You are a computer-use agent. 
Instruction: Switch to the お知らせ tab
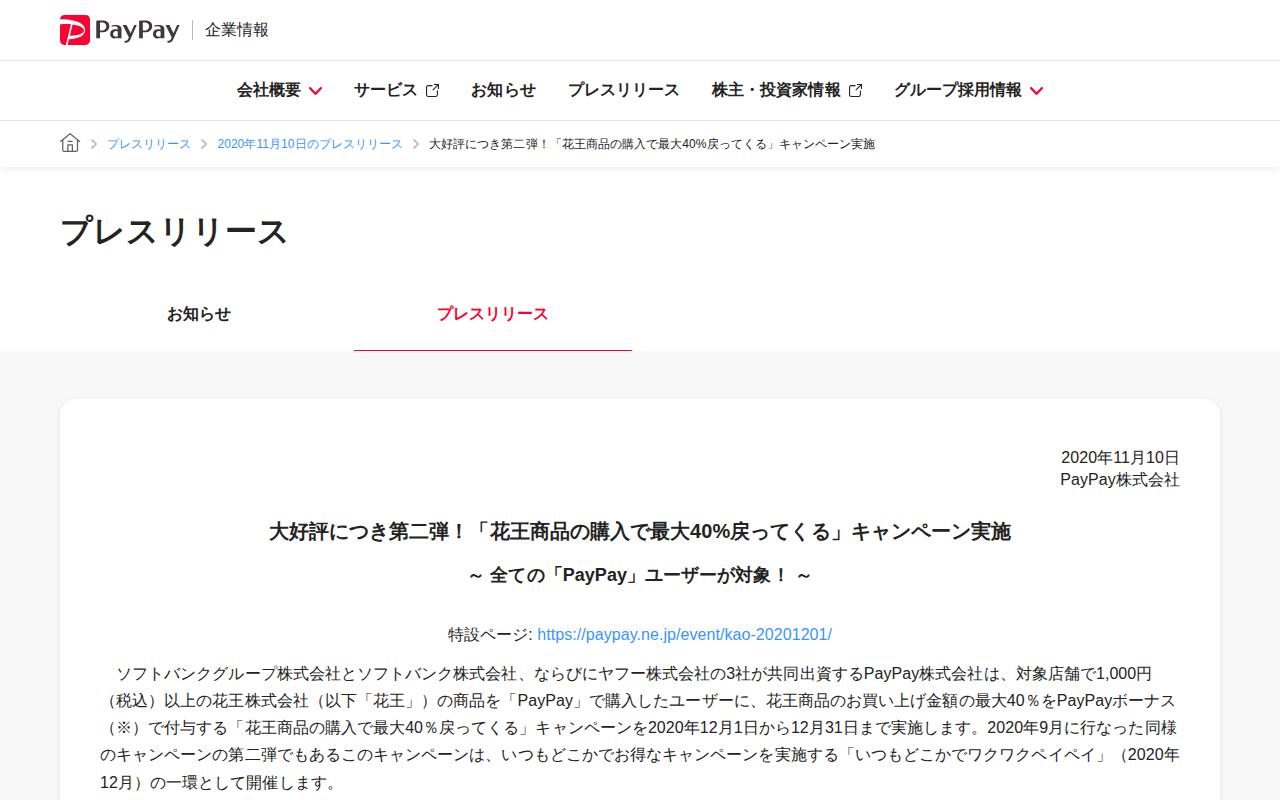point(199,314)
